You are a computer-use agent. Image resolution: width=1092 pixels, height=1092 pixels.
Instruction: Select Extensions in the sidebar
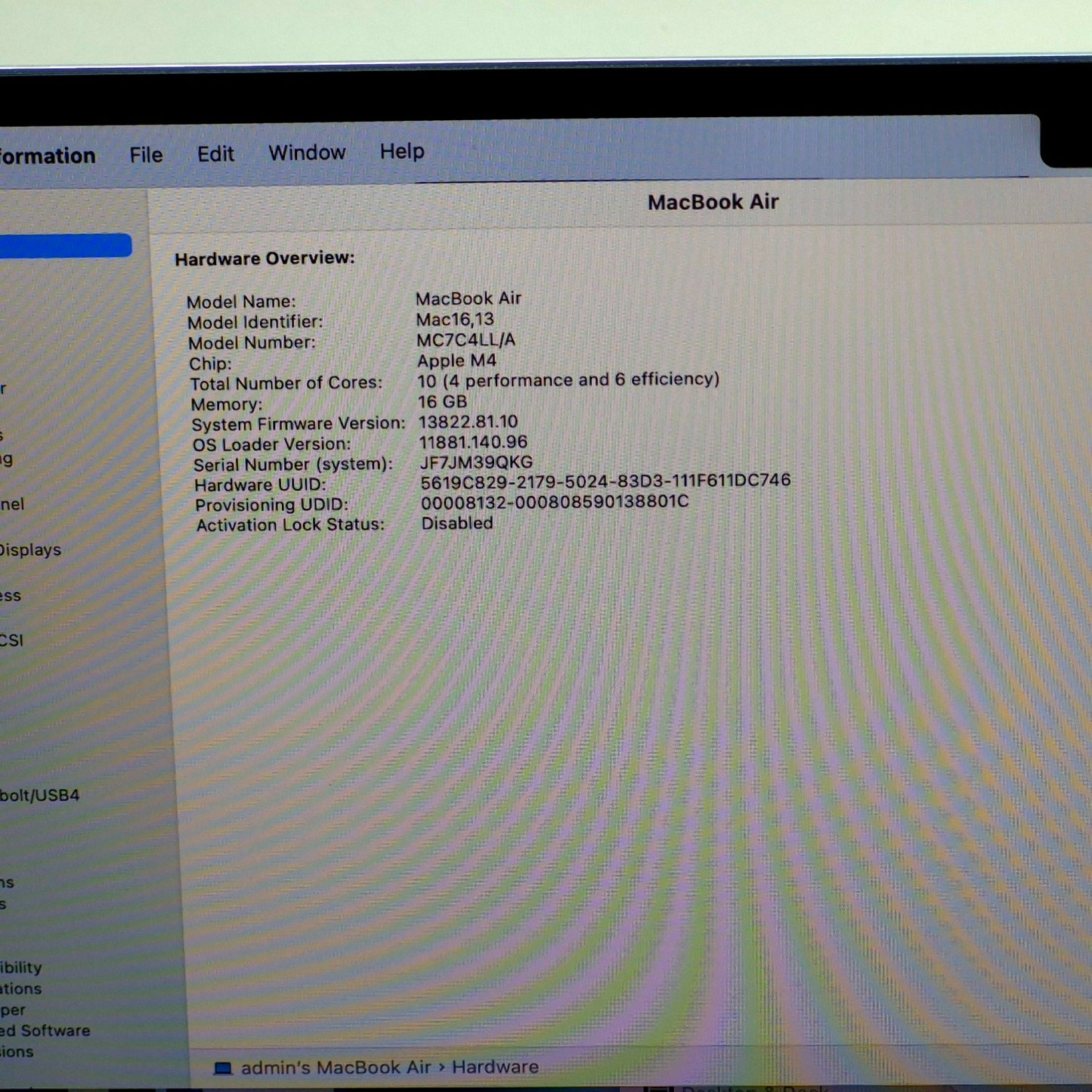[17, 1052]
